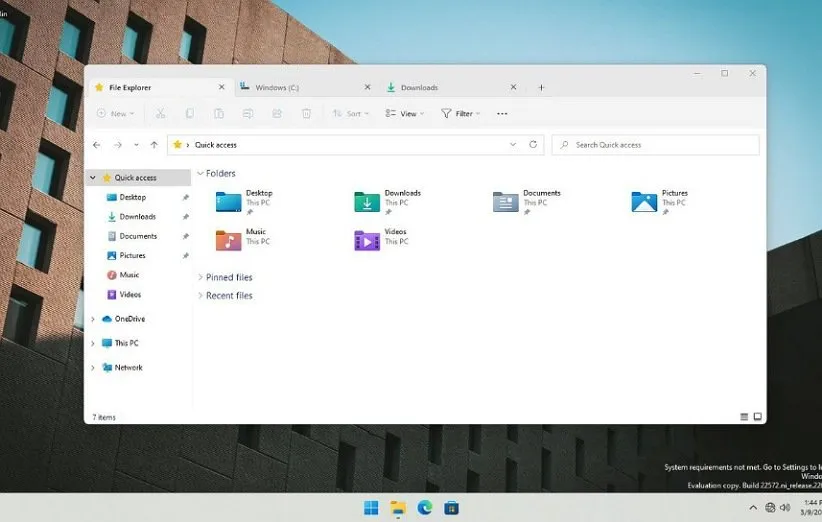Expand This PC in navigation pane

pyautogui.click(x=93, y=343)
